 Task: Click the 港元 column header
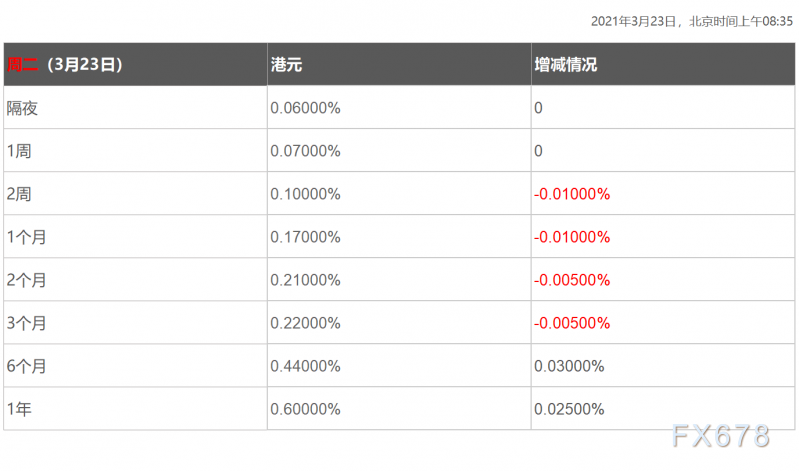click(x=287, y=64)
